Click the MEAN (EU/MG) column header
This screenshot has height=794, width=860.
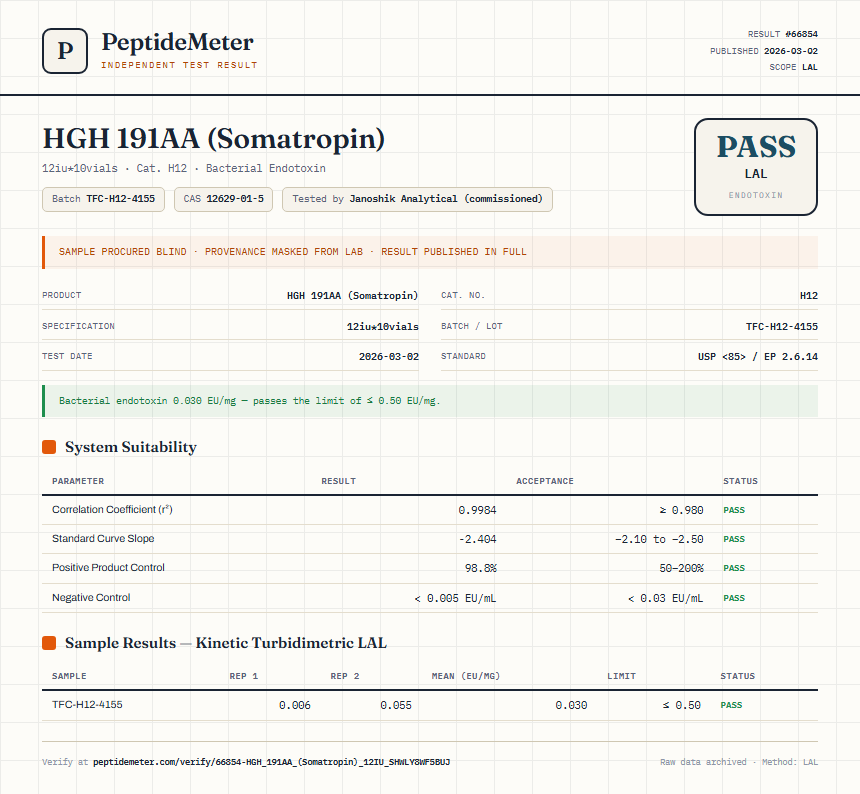466,676
